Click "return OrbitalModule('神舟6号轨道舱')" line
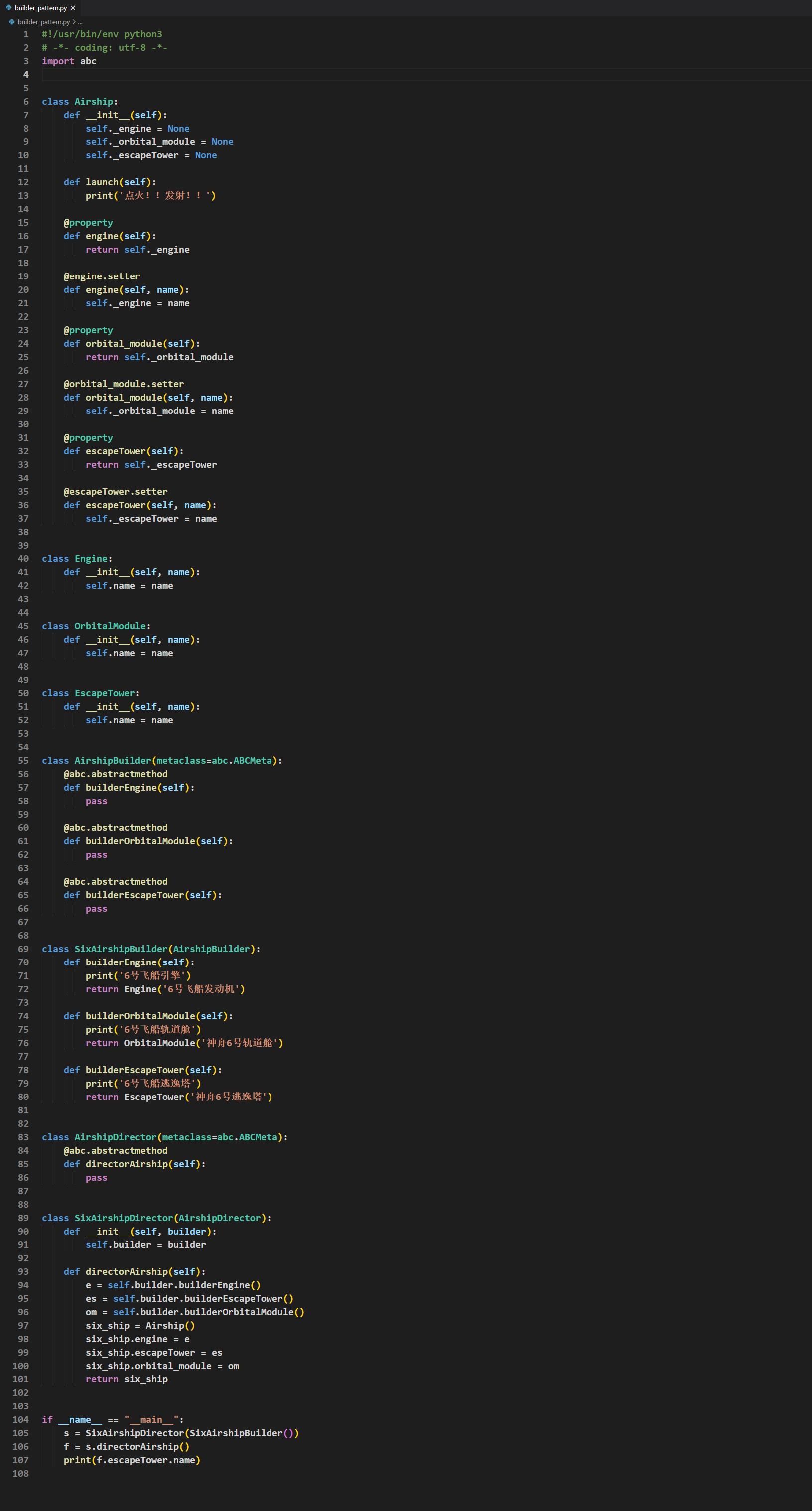Screen dimensions: 812x1511 [184, 1044]
